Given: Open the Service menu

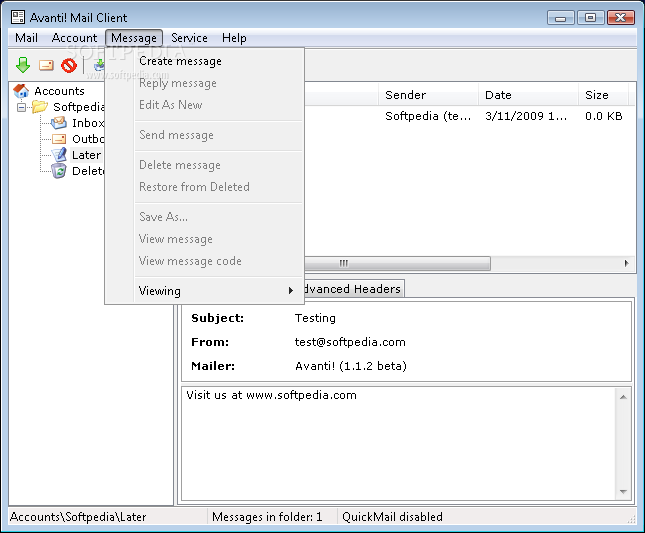Looking at the screenshot, I should coord(189,38).
